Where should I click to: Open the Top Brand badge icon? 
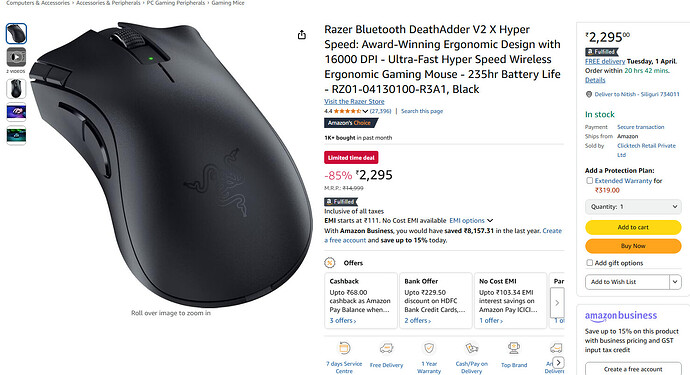click(x=514, y=349)
